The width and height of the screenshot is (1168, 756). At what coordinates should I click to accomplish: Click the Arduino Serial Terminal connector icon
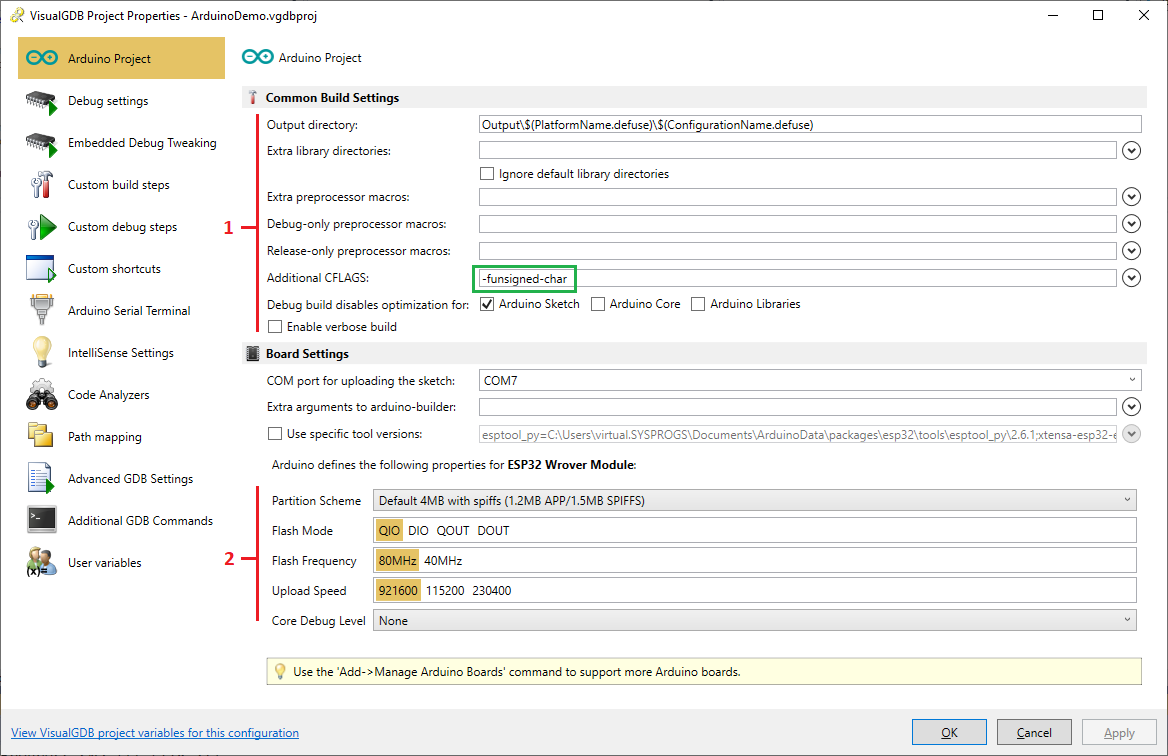(42, 310)
